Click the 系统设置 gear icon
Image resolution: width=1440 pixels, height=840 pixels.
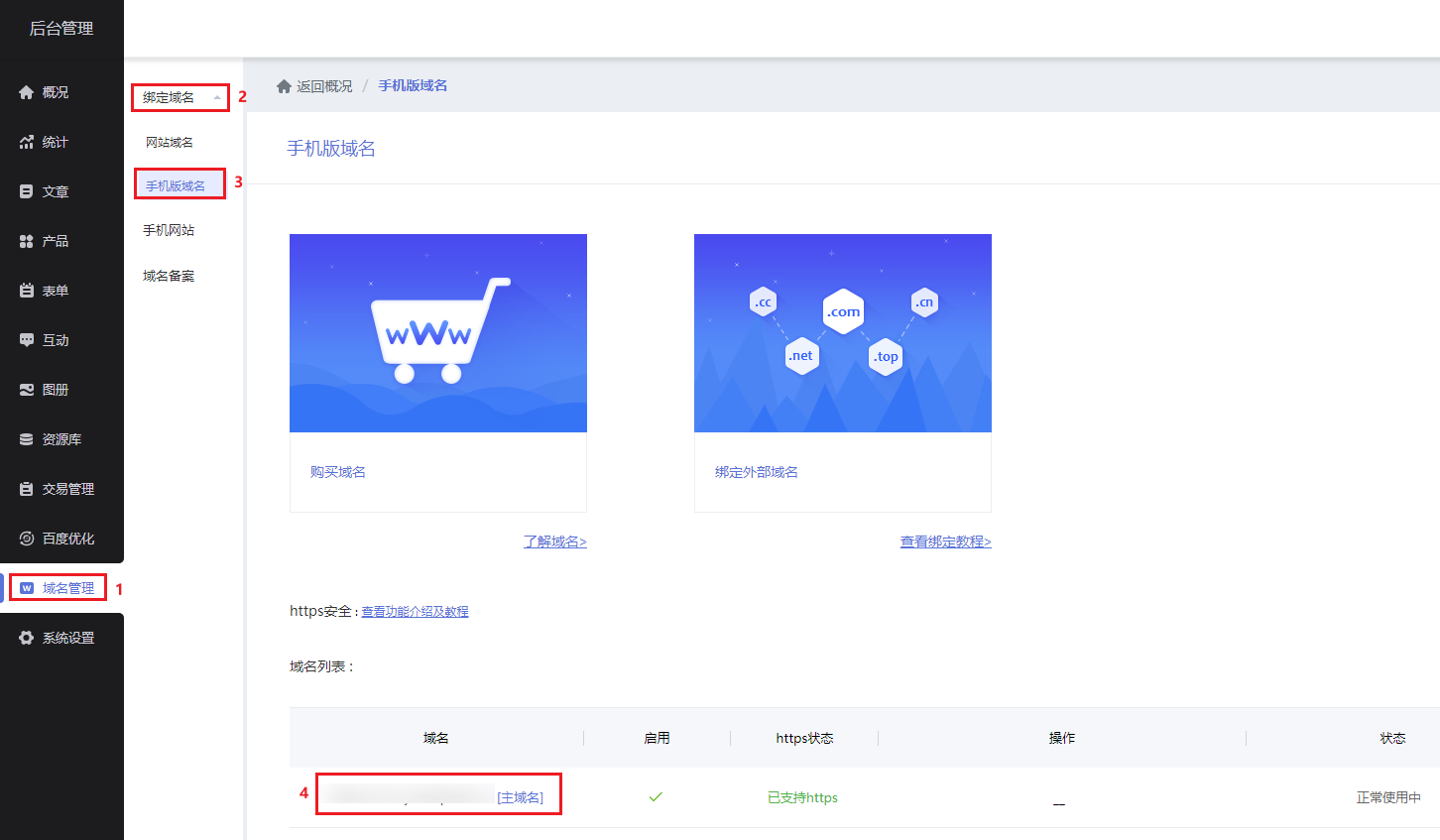[x=27, y=638]
